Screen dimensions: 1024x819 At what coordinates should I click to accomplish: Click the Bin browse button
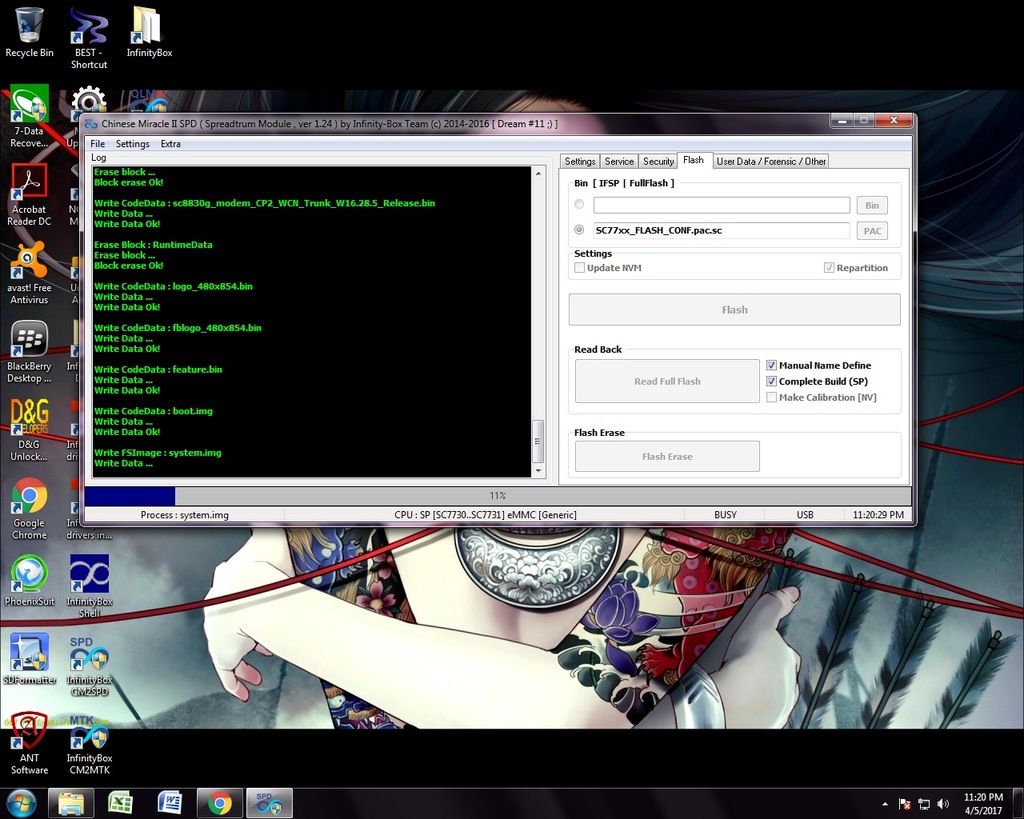coord(872,205)
